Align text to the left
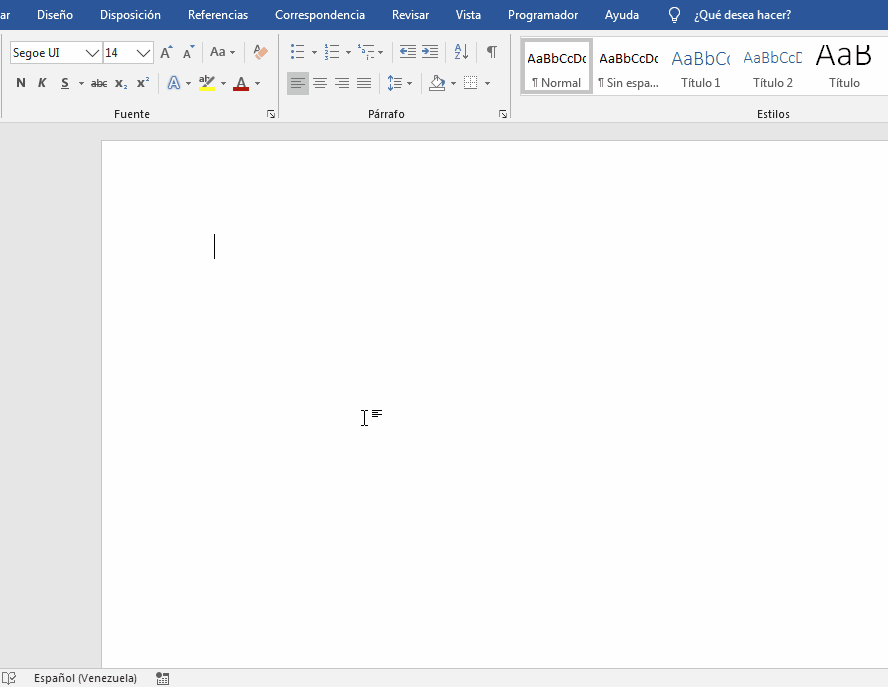 [298, 83]
